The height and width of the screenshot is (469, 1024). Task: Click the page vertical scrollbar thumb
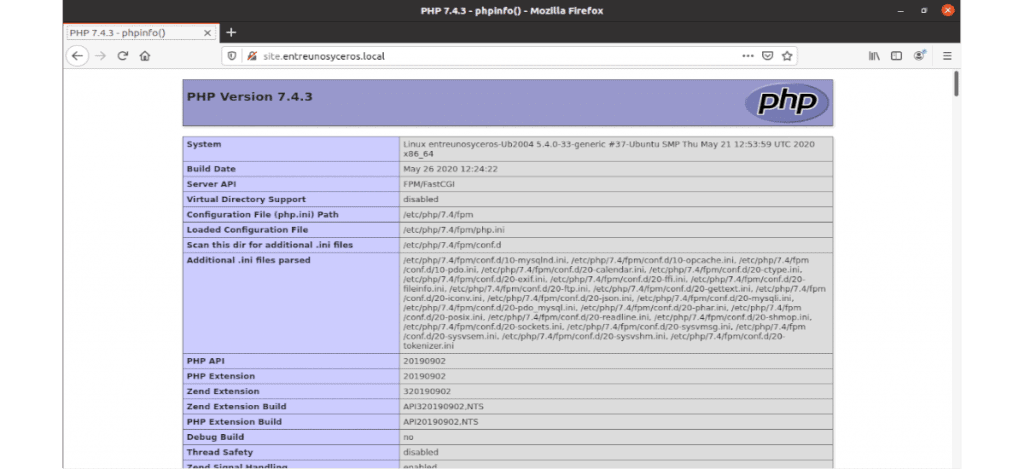tap(956, 84)
